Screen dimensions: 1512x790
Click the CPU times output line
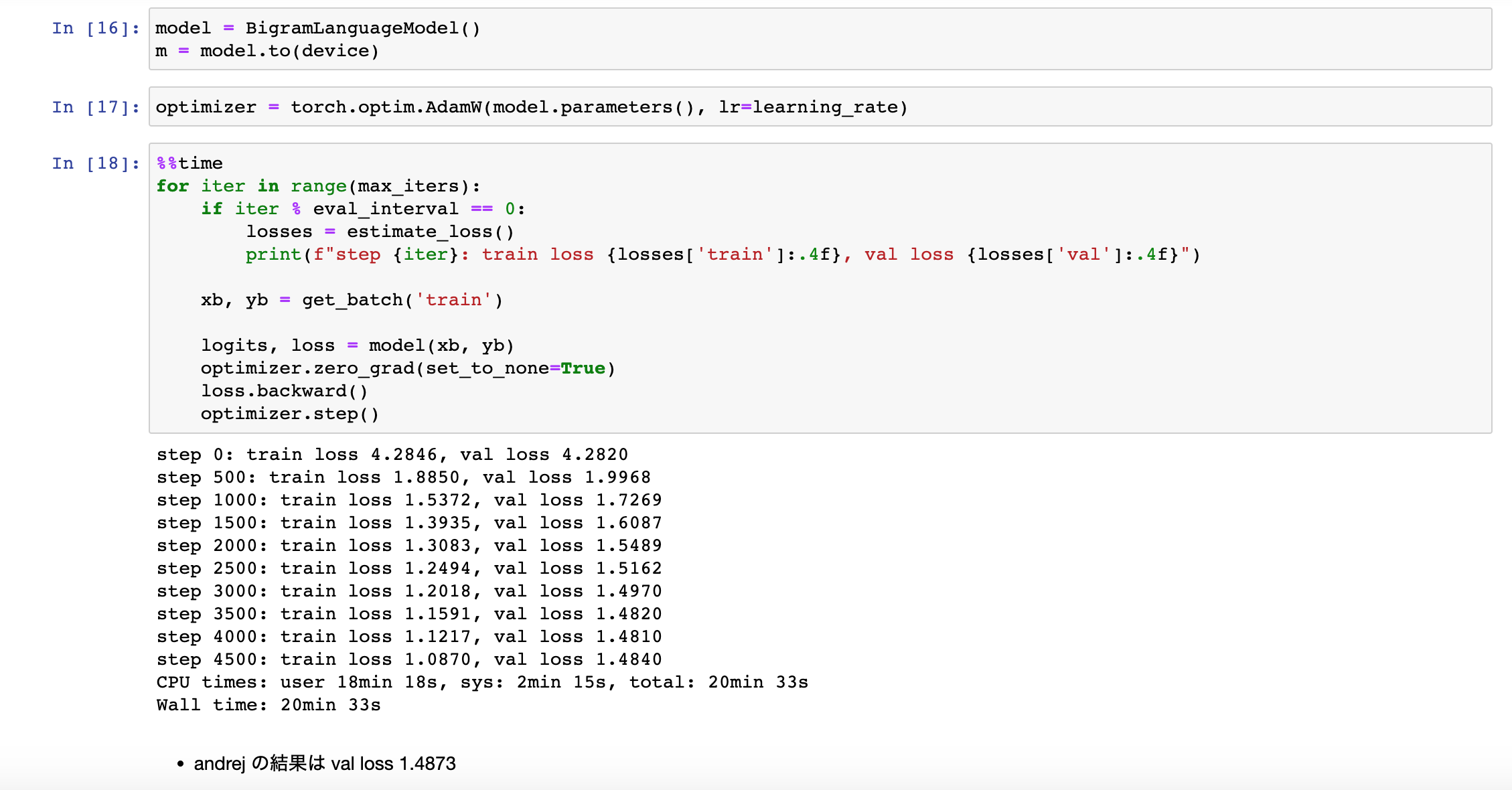click(x=482, y=682)
